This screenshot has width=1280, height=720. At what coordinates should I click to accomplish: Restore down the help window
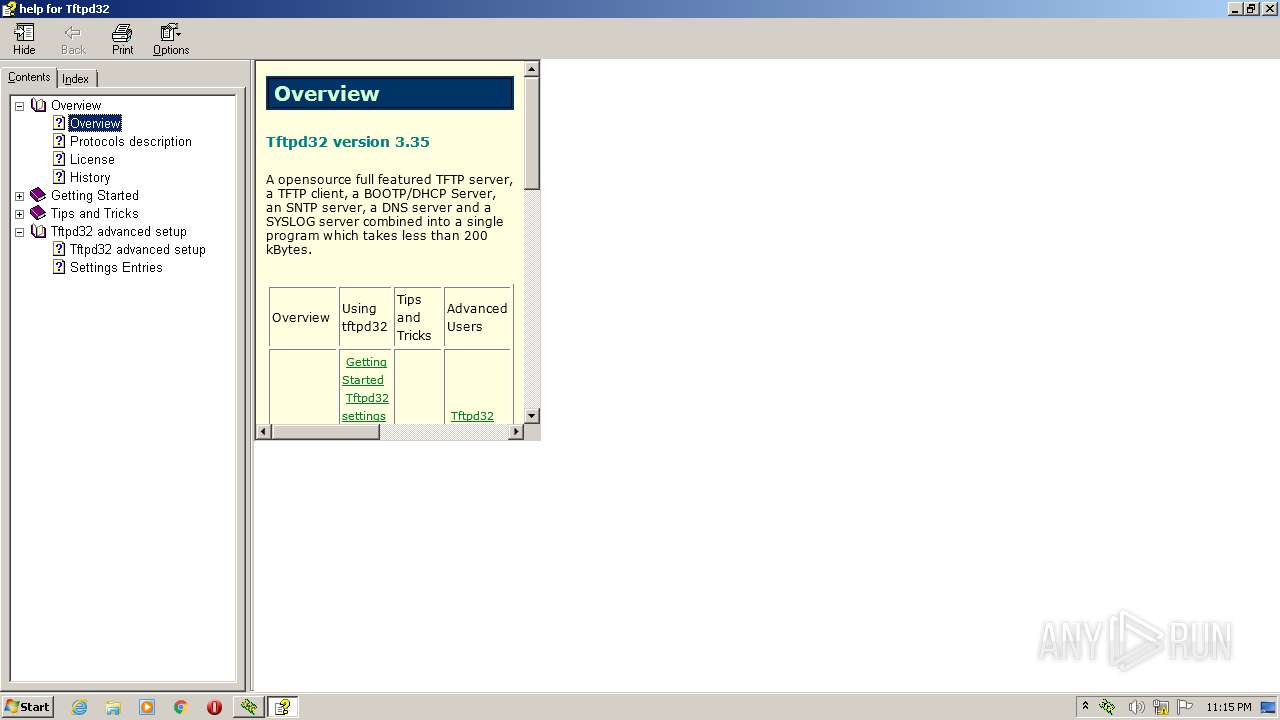1251,9
